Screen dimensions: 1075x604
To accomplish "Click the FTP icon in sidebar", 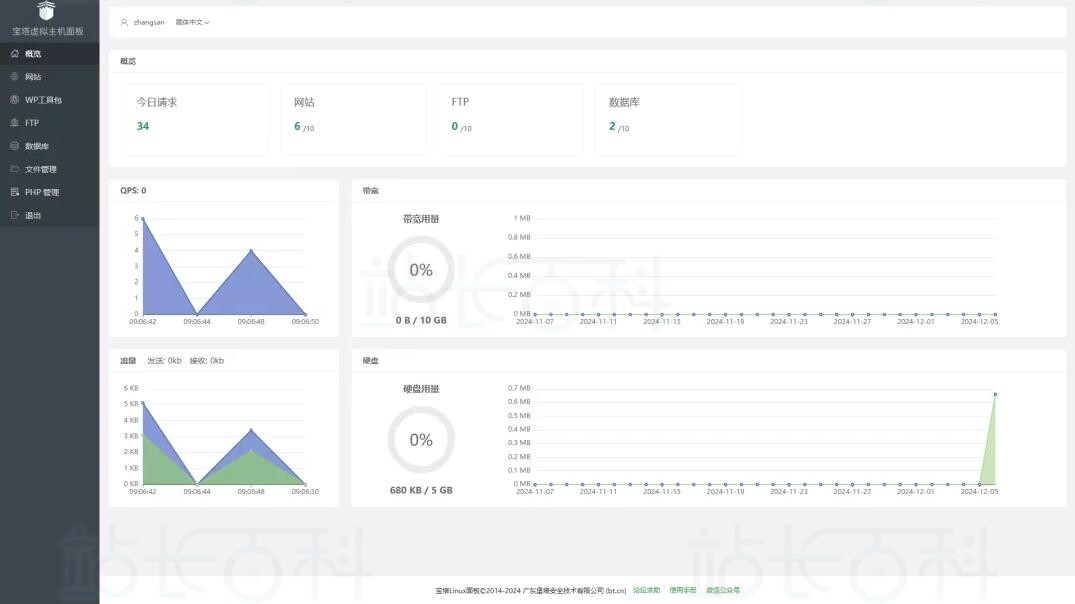I will click(14, 123).
